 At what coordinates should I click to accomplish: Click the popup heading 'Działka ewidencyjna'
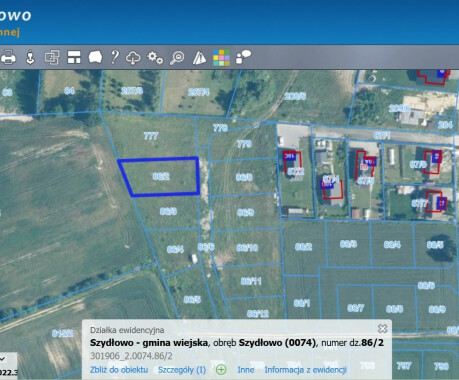pos(127,330)
